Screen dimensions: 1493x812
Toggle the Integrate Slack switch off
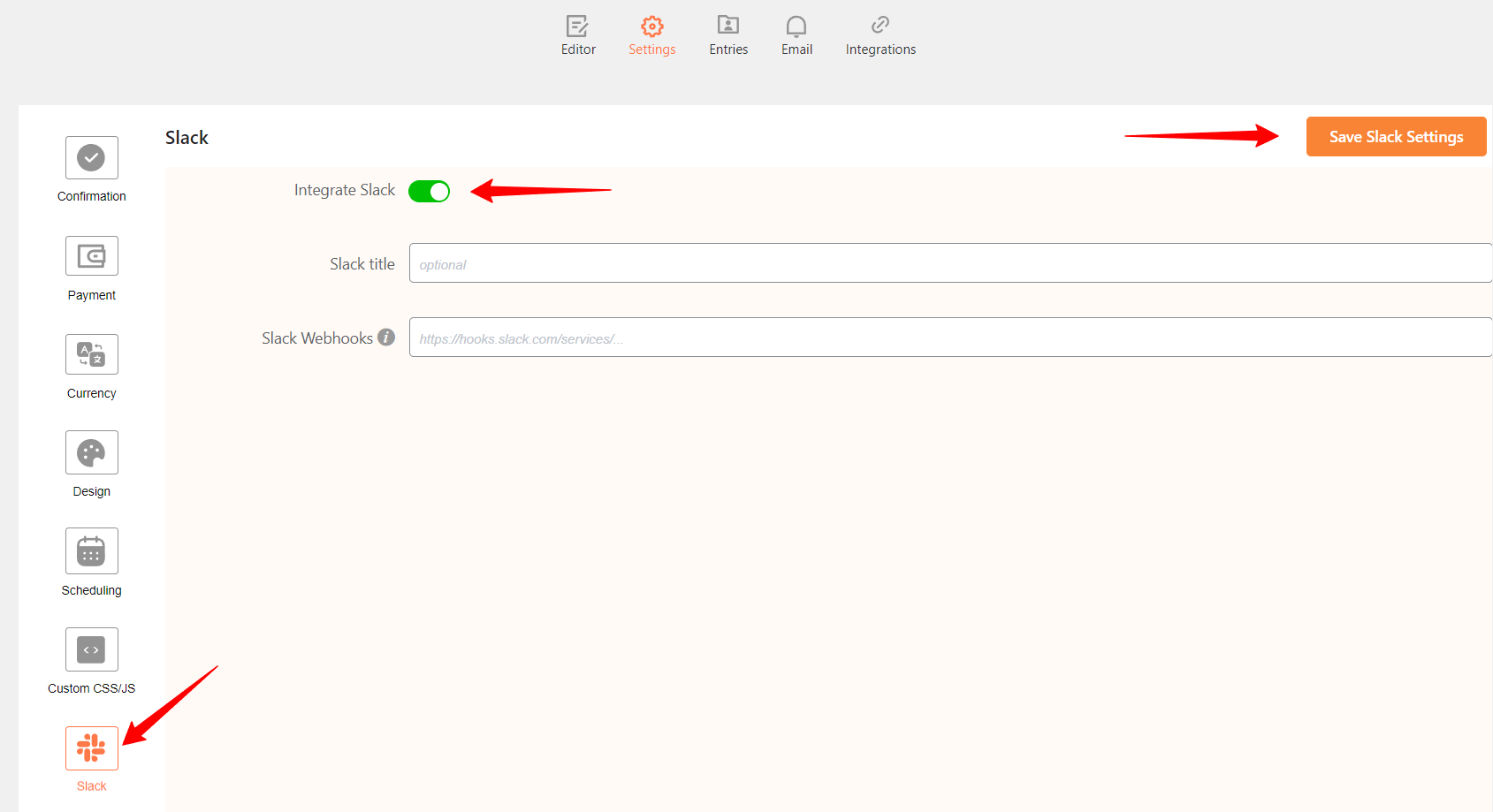pyautogui.click(x=429, y=191)
